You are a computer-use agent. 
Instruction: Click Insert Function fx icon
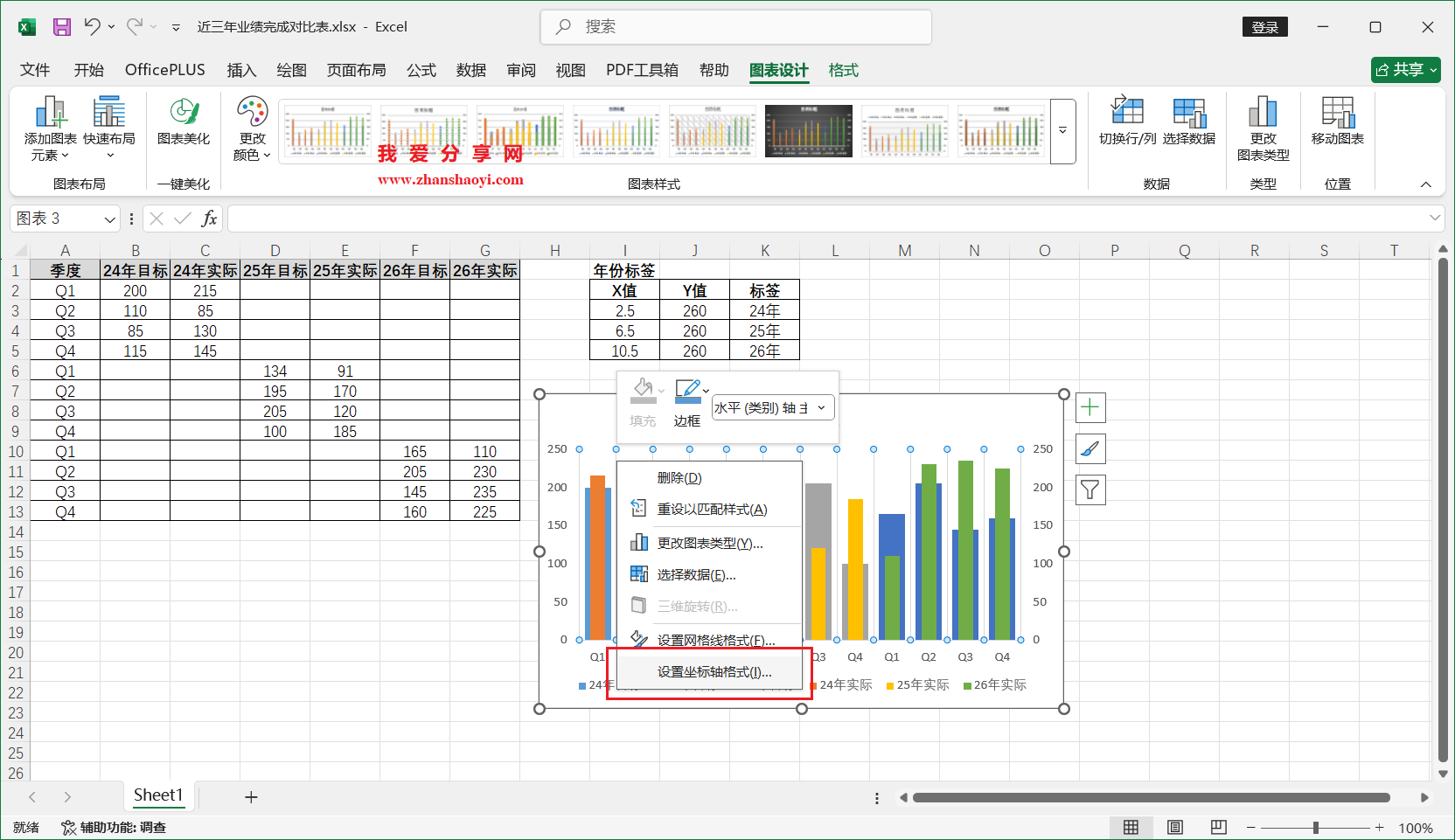pyautogui.click(x=209, y=219)
